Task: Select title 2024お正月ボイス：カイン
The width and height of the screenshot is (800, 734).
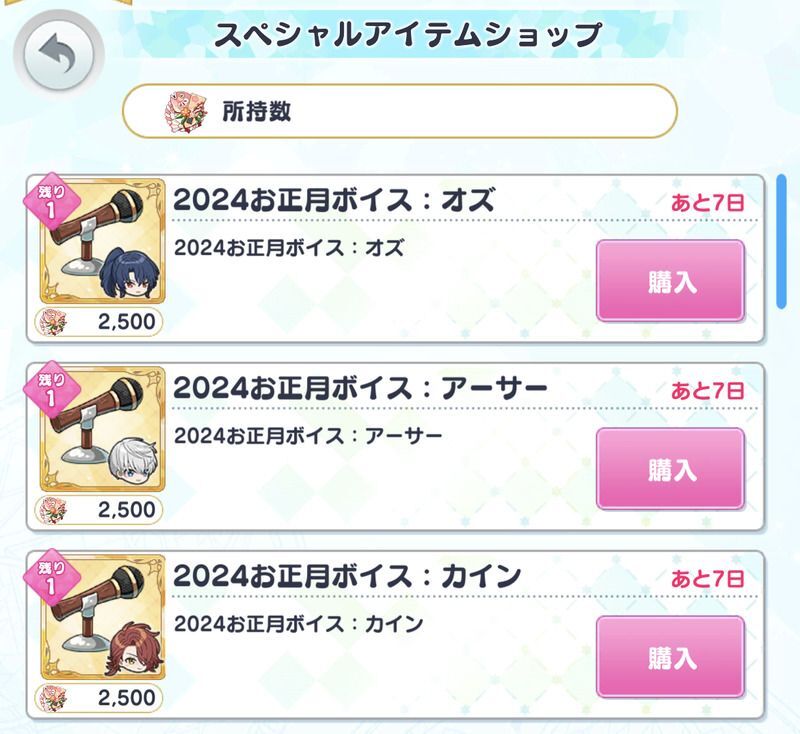Action: [x=347, y=576]
